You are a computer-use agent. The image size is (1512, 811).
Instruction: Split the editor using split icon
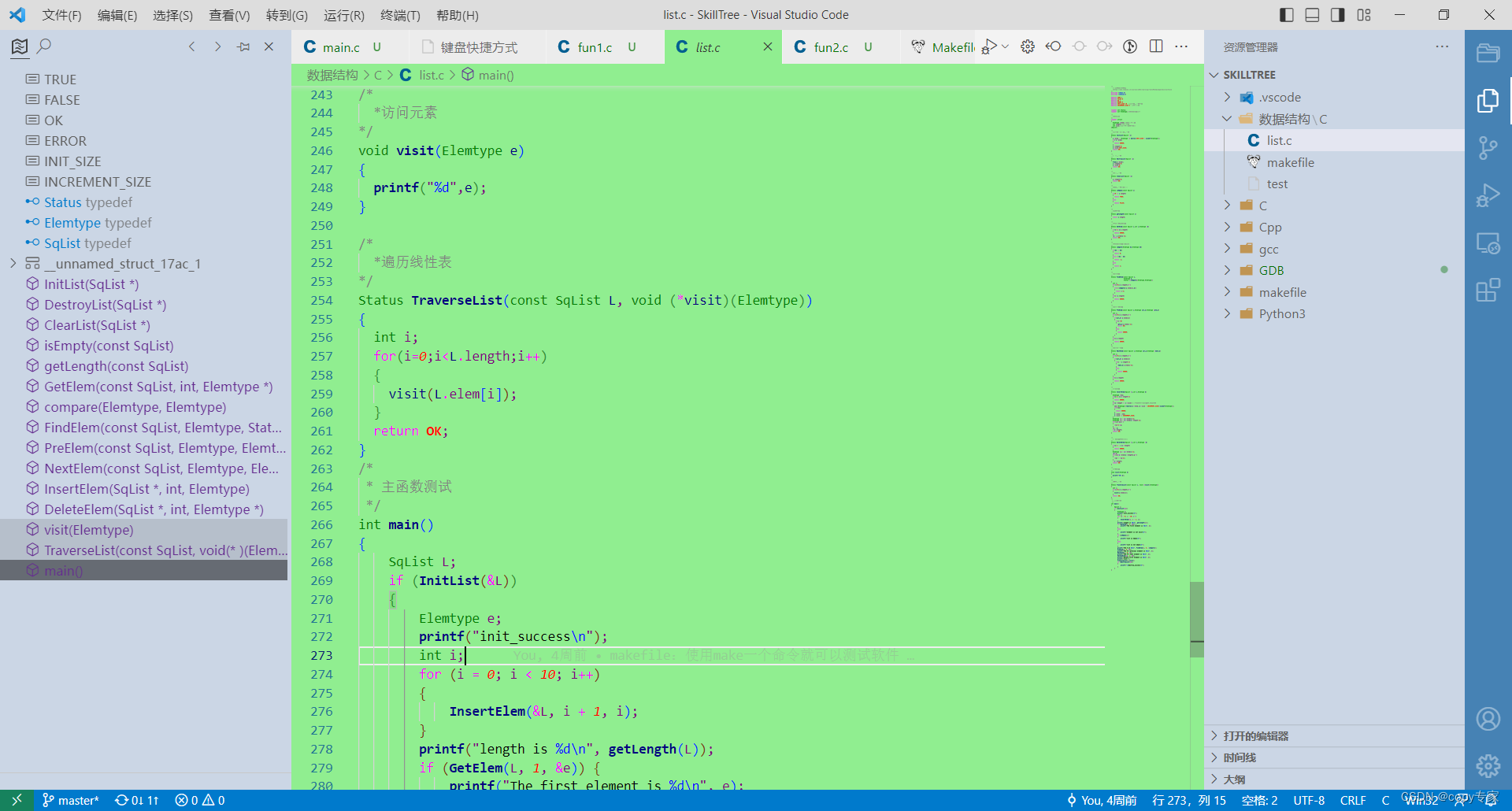tap(1155, 46)
